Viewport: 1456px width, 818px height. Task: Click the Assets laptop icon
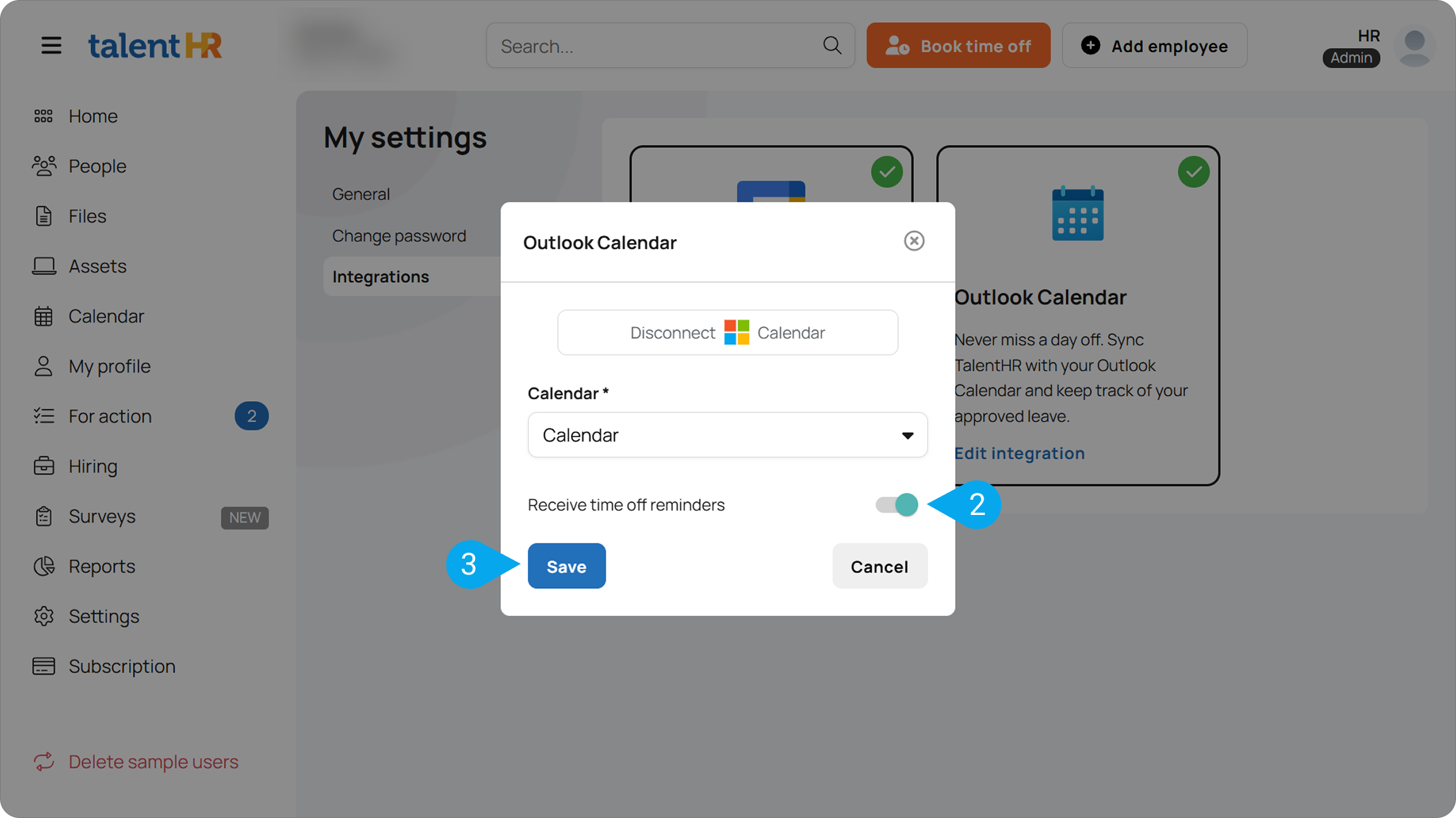coord(44,266)
